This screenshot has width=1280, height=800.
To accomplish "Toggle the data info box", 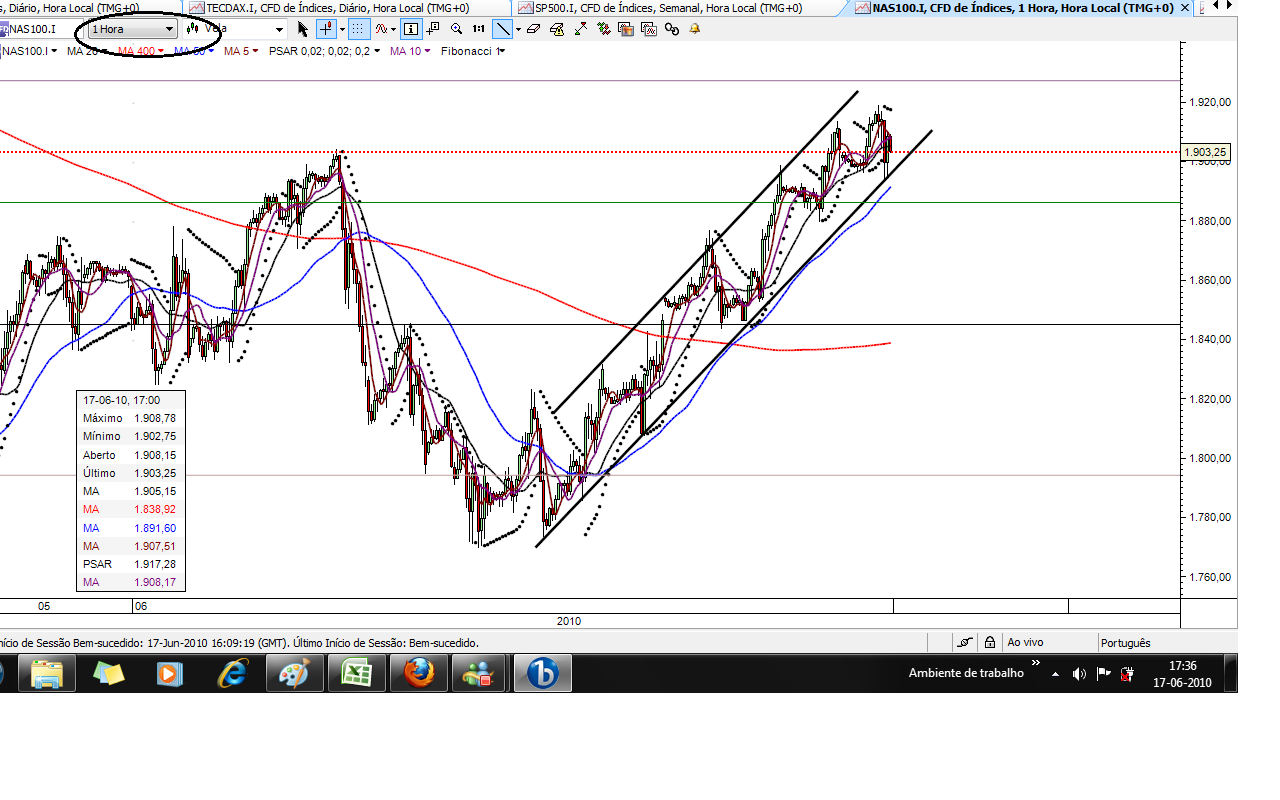I will point(411,29).
